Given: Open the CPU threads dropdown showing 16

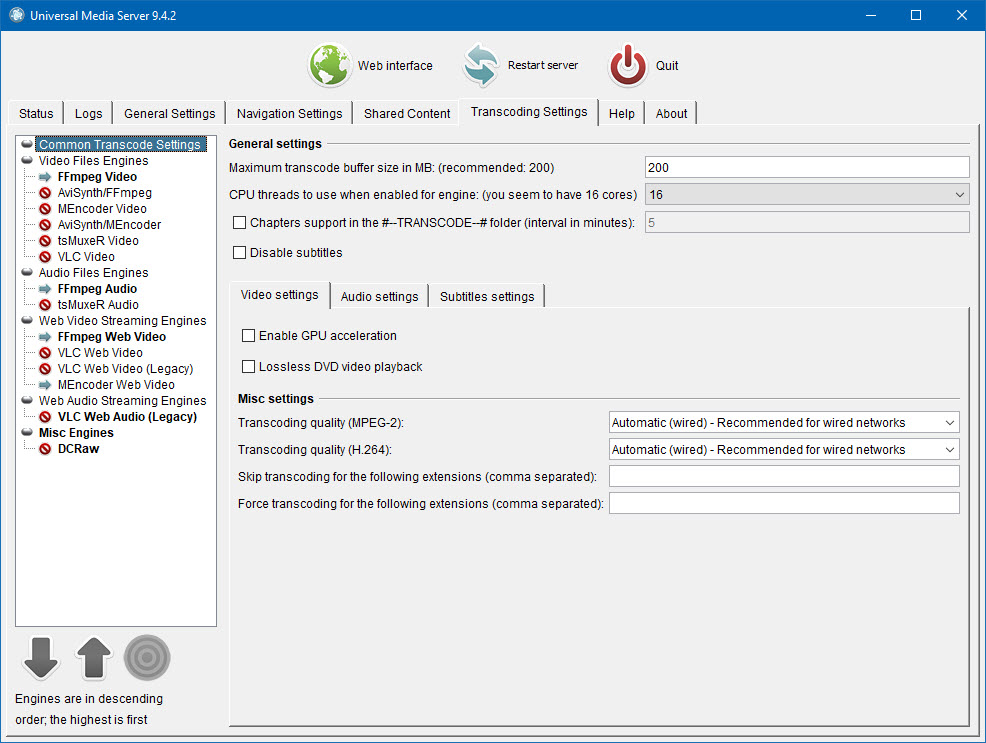Looking at the screenshot, I should pos(807,195).
